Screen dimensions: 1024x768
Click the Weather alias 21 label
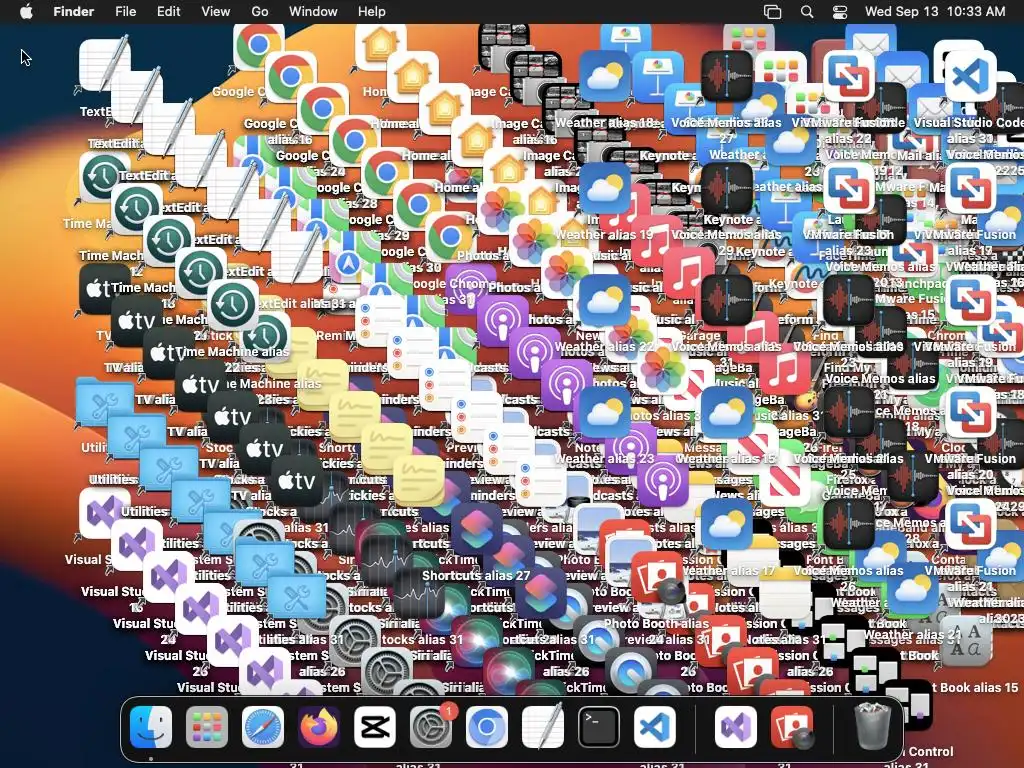[x=912, y=634]
